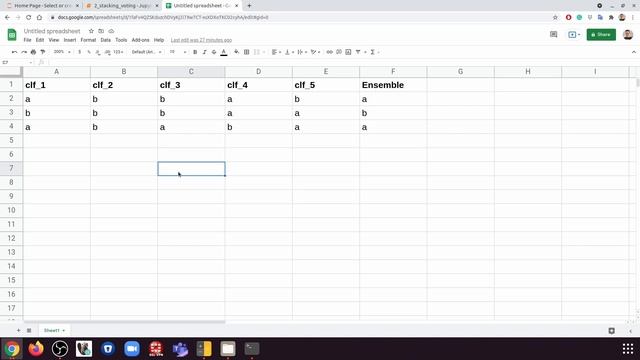Open the Tools menu
The width and height of the screenshot is (640, 360).
121,40
